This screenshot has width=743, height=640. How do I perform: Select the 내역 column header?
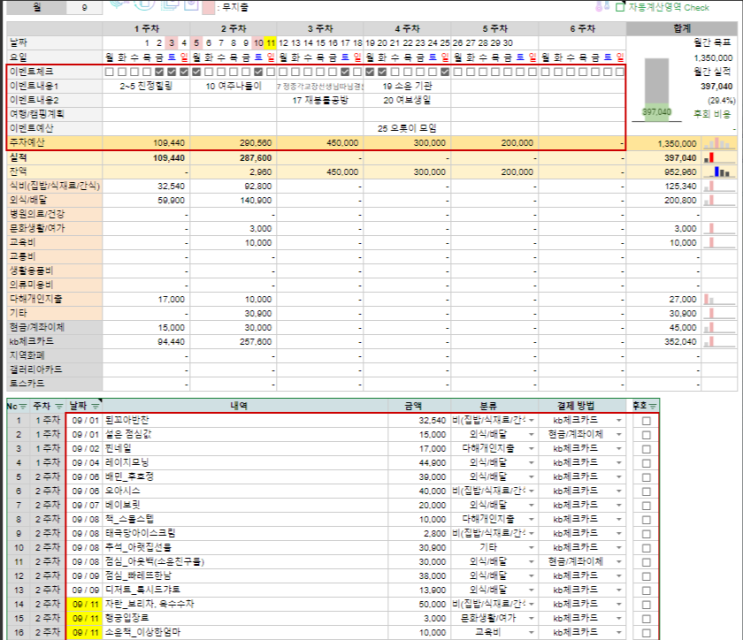click(x=239, y=406)
